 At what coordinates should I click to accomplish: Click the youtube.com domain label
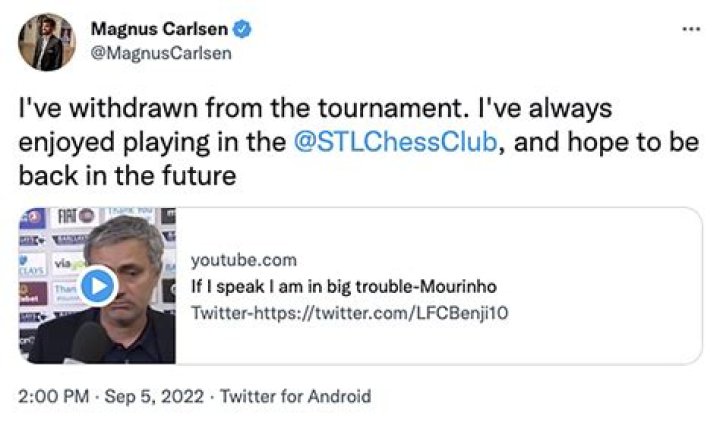243,261
